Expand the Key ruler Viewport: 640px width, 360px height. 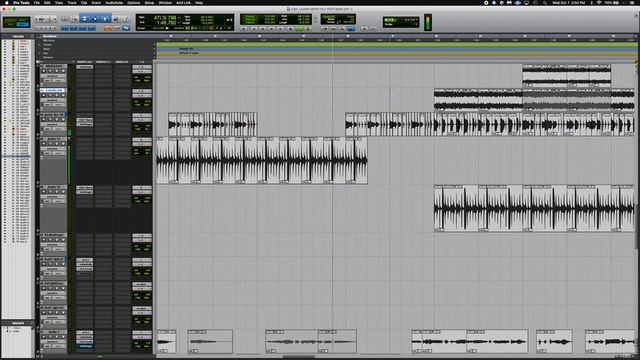40,53
